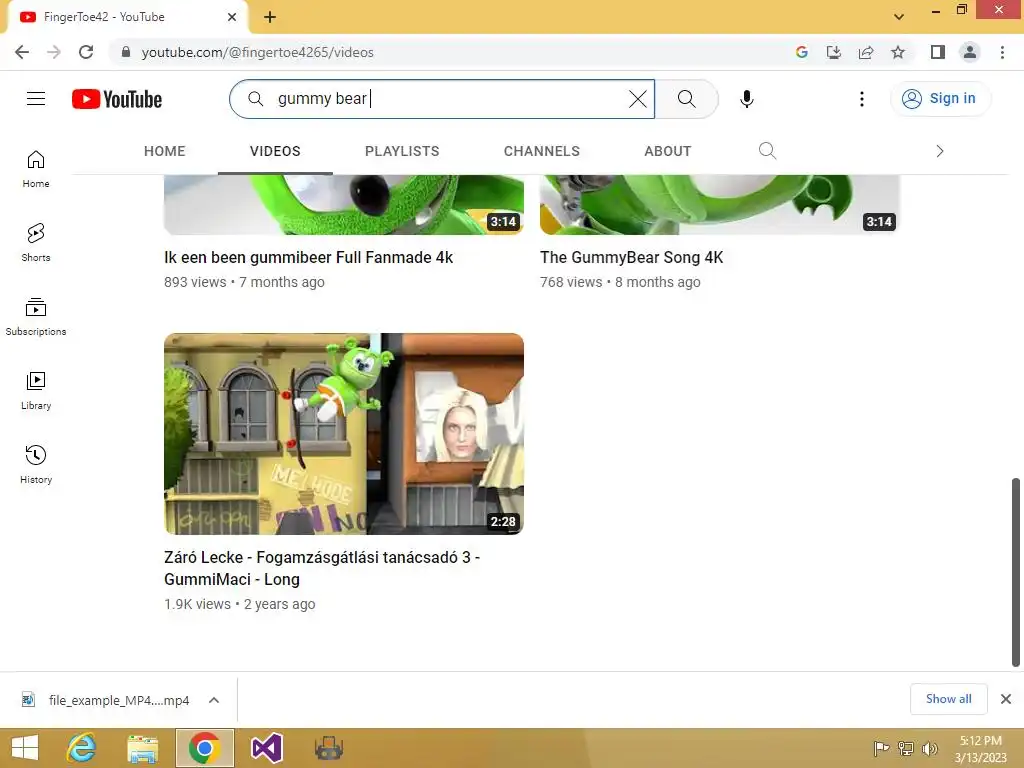Open YouTube settings three-dot menu
Image resolution: width=1024 pixels, height=768 pixels.
tap(862, 99)
